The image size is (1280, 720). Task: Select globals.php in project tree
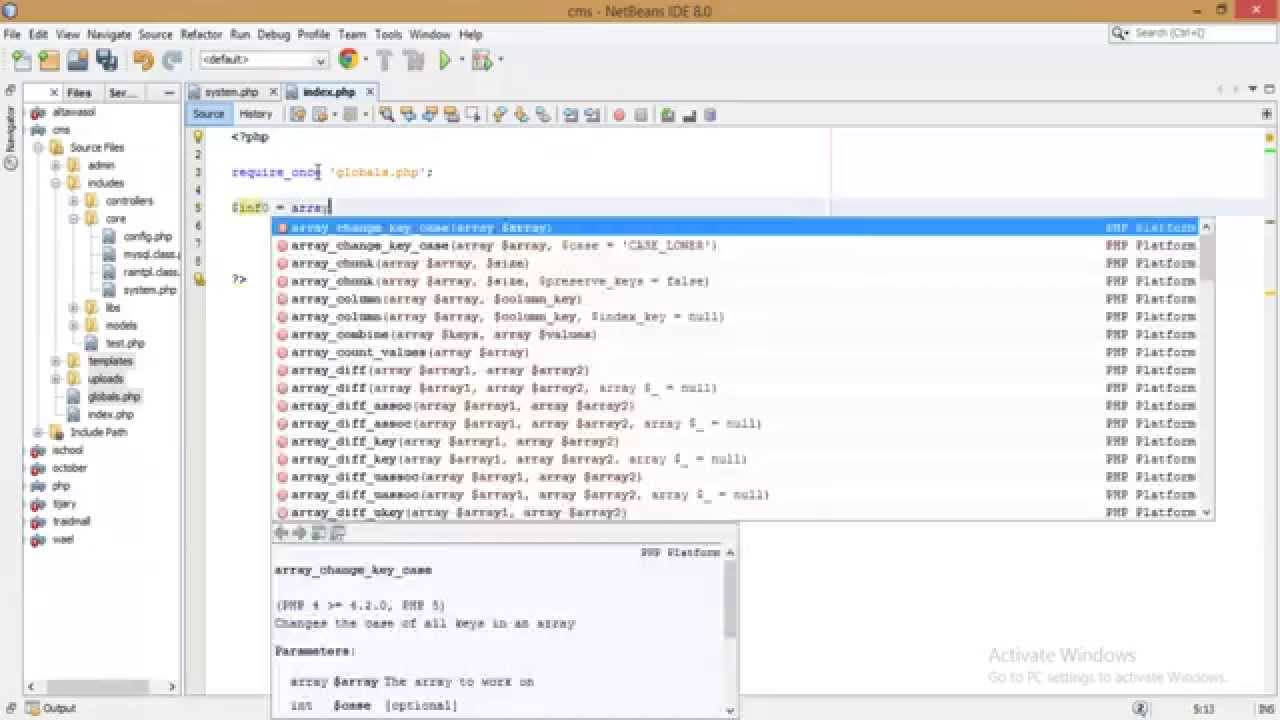click(x=114, y=397)
